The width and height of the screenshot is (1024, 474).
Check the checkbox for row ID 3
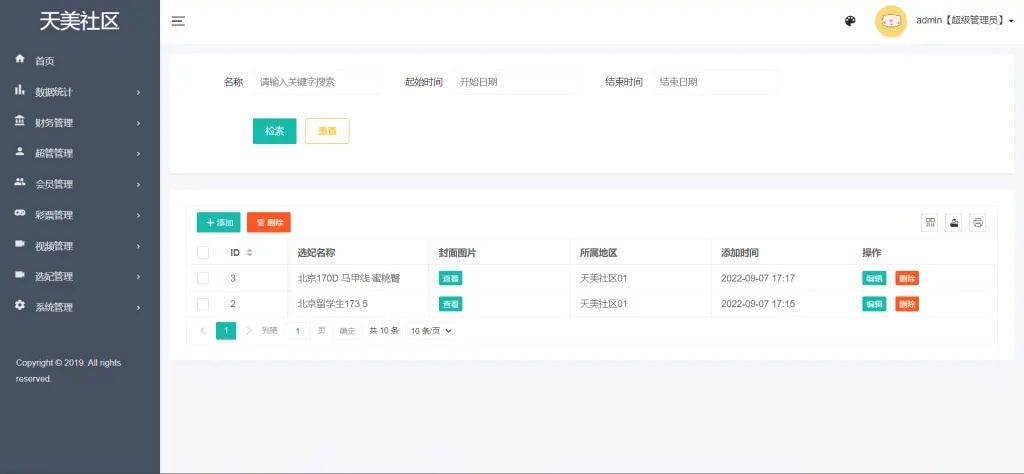coord(203,278)
